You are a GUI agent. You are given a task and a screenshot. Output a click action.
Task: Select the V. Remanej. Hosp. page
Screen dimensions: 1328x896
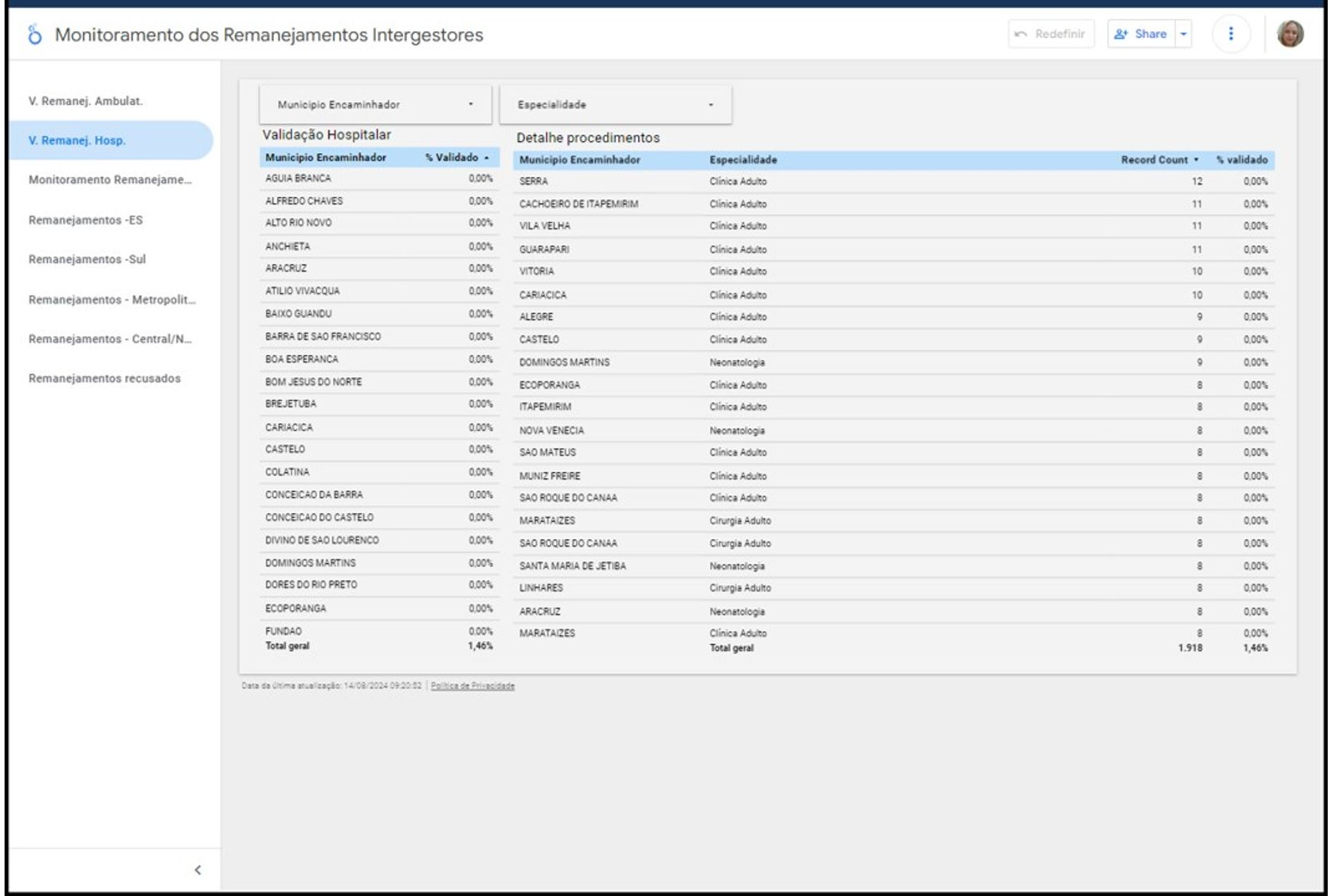[77, 141]
